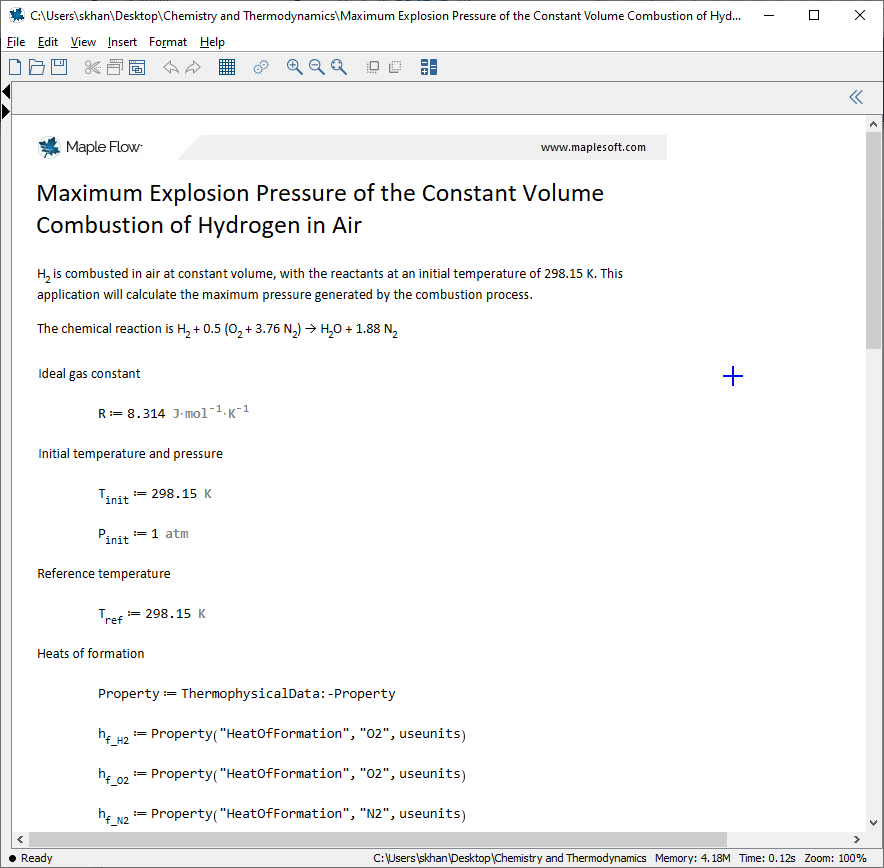Toggle the math/text entry mode icon
The height and width of the screenshot is (868, 884).
[x=428, y=67]
